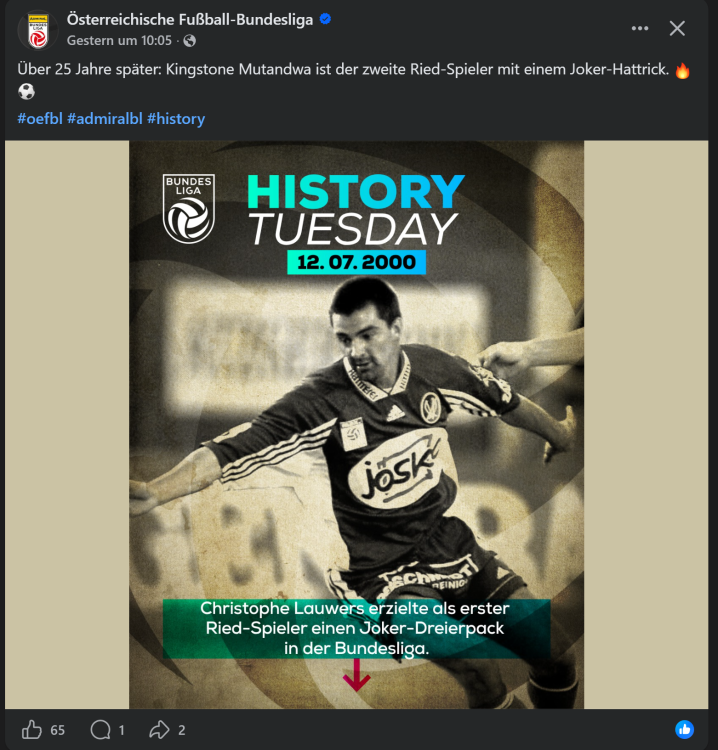
Task: Open the Gestern um 10:05 timestamp
Action: 119,41
